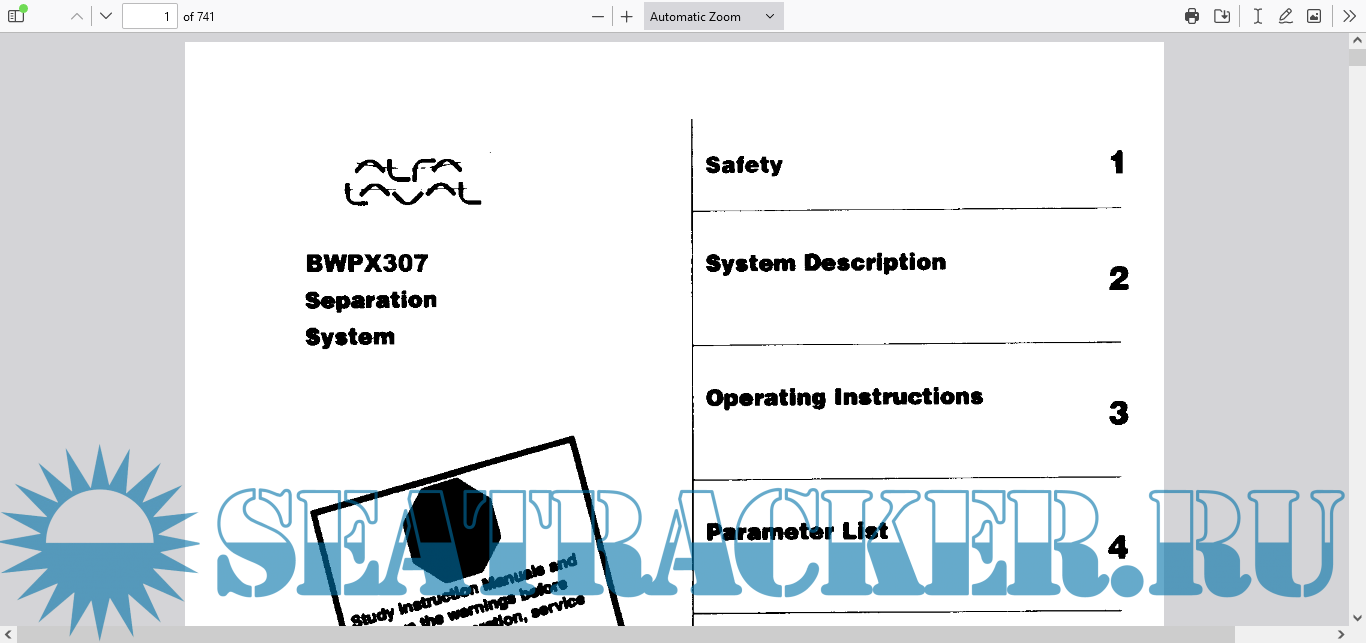Image resolution: width=1366 pixels, height=643 pixels.
Task: Save the PDF file
Action: point(1221,16)
